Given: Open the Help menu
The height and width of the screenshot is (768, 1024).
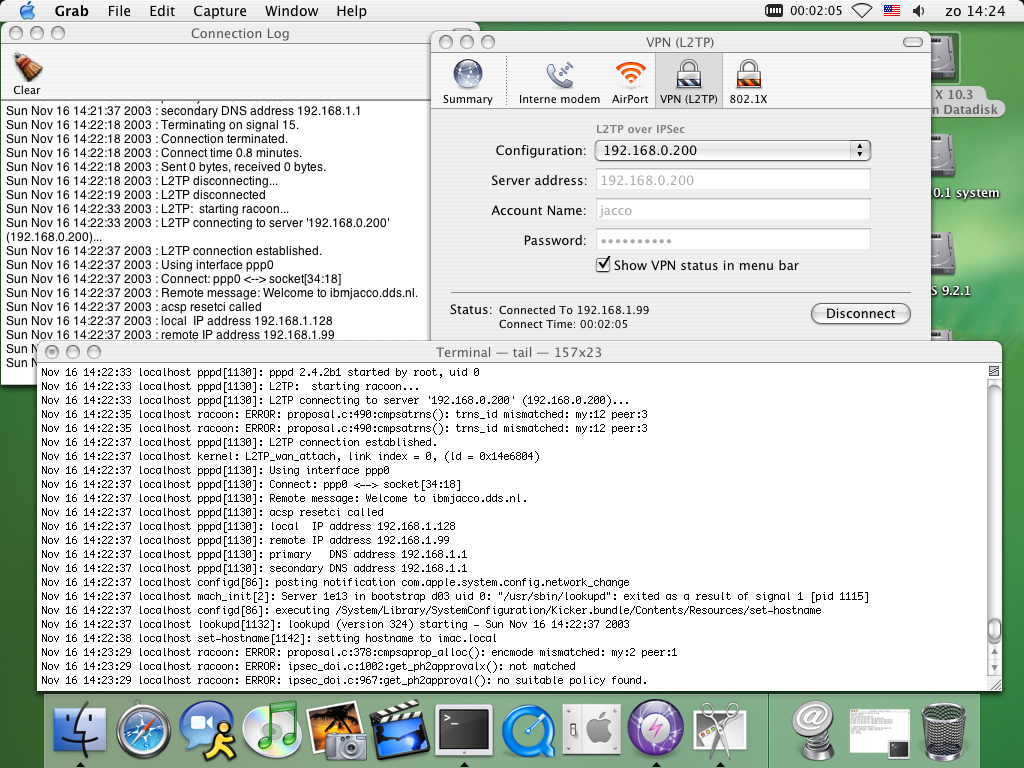Looking at the screenshot, I should tap(351, 10).
